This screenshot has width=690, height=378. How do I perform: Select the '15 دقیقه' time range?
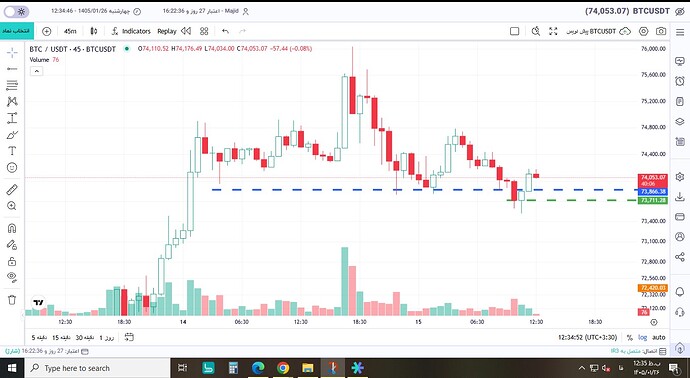coord(62,338)
